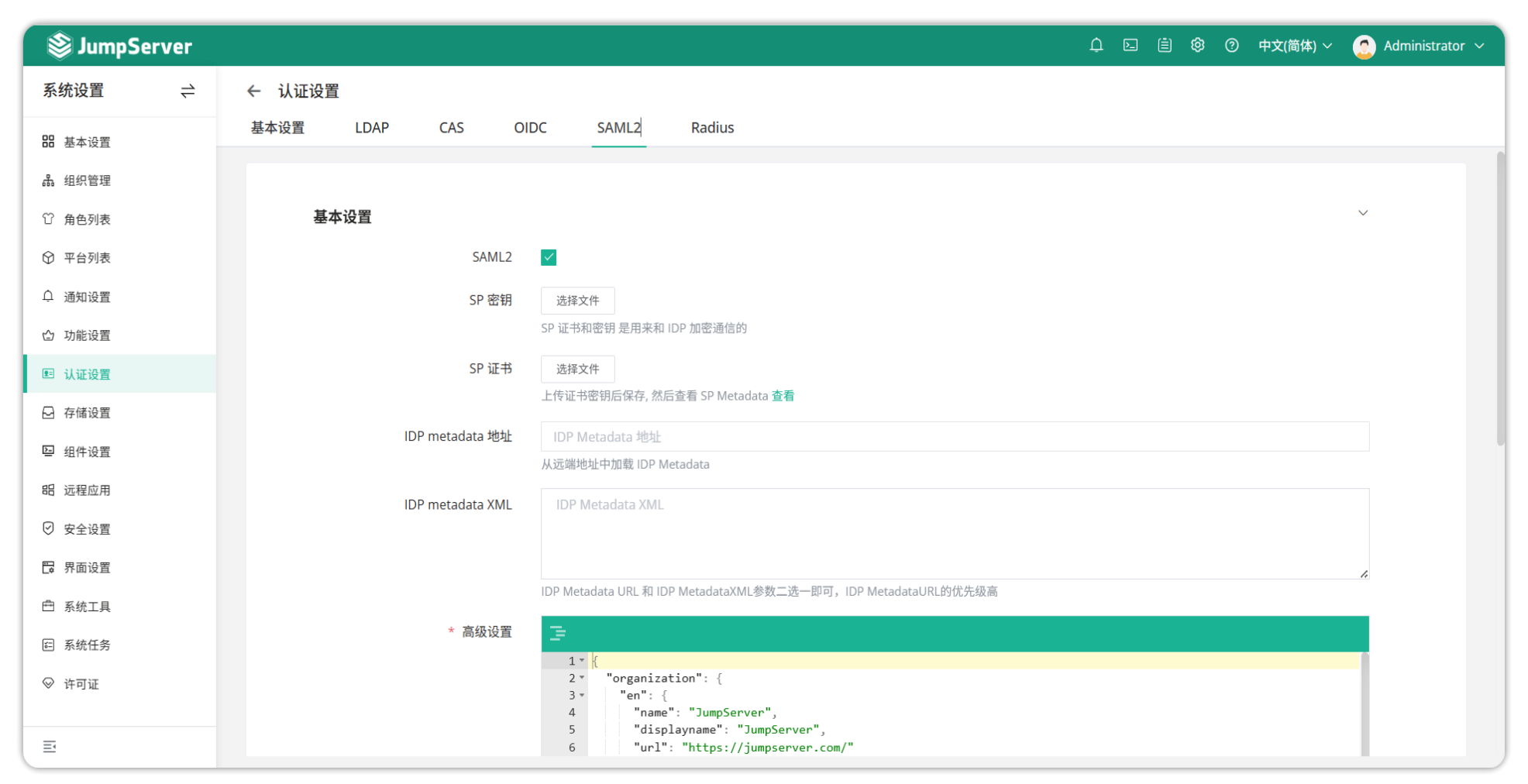This screenshot has height=784, width=1528.
Task: Switch to the OIDC tab
Action: [530, 128]
